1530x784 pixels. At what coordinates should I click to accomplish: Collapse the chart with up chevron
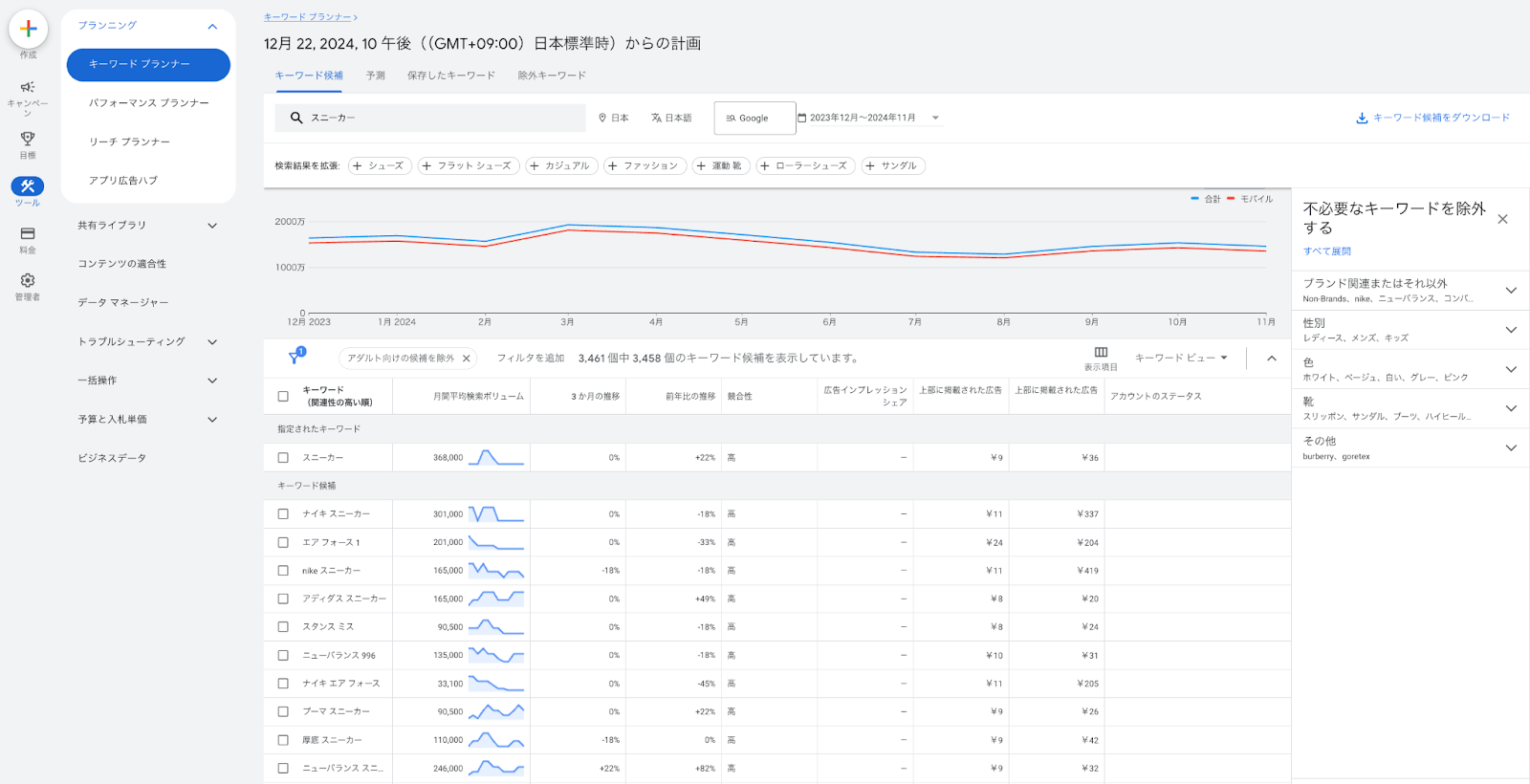click(1271, 359)
